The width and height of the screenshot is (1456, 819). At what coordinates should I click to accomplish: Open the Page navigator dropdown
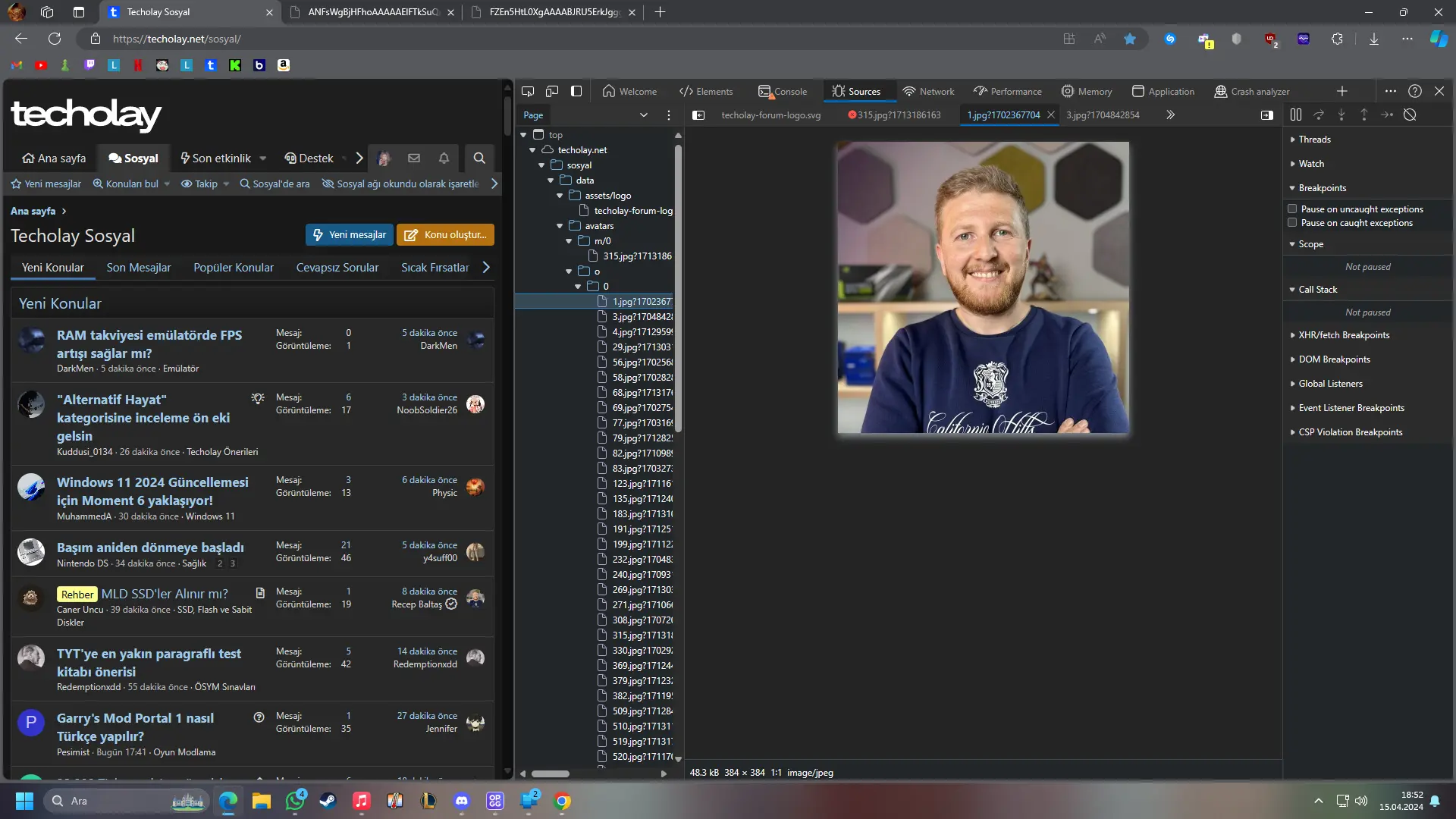(x=644, y=115)
